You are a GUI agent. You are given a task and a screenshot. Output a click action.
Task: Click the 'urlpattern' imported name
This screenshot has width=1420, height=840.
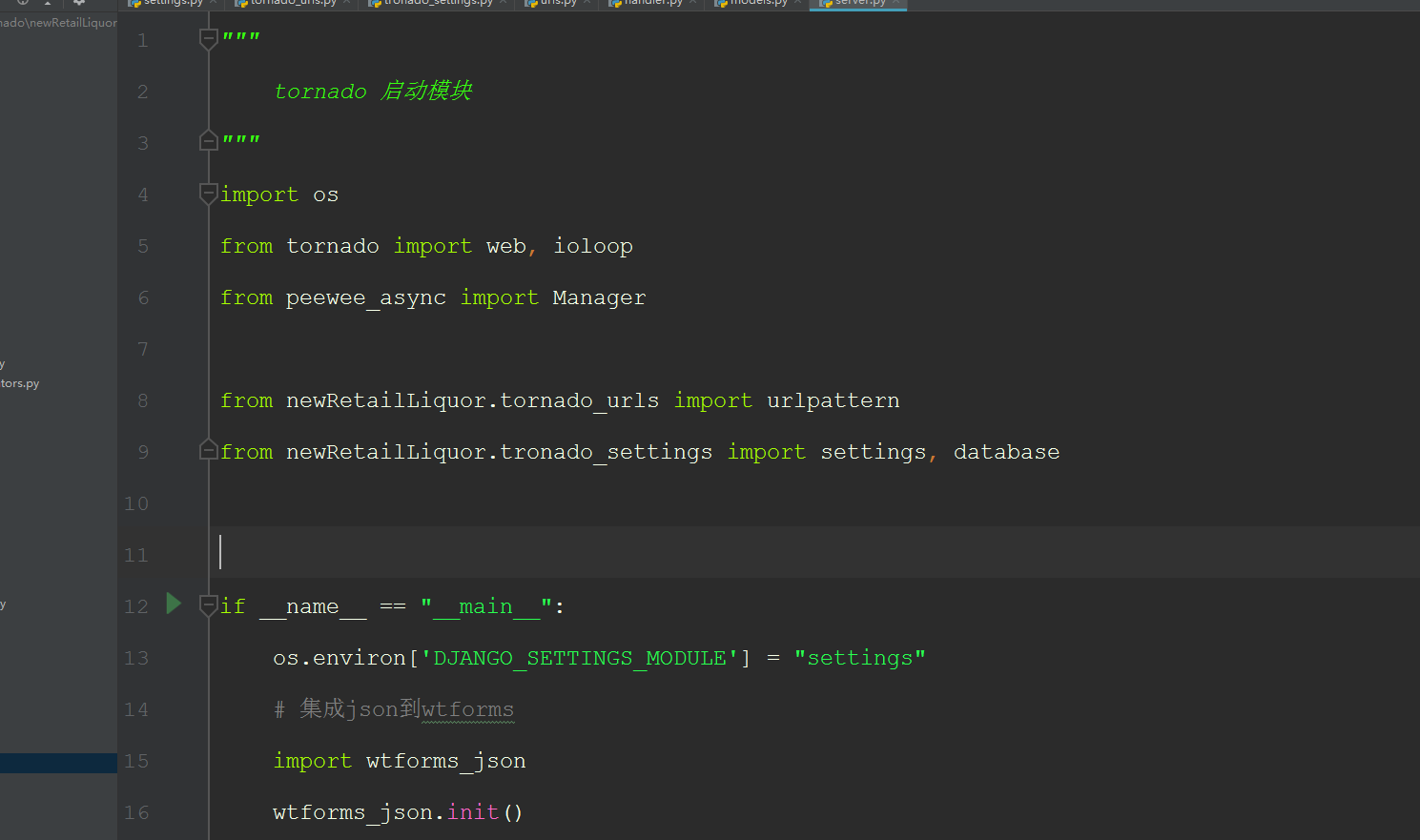click(x=833, y=400)
